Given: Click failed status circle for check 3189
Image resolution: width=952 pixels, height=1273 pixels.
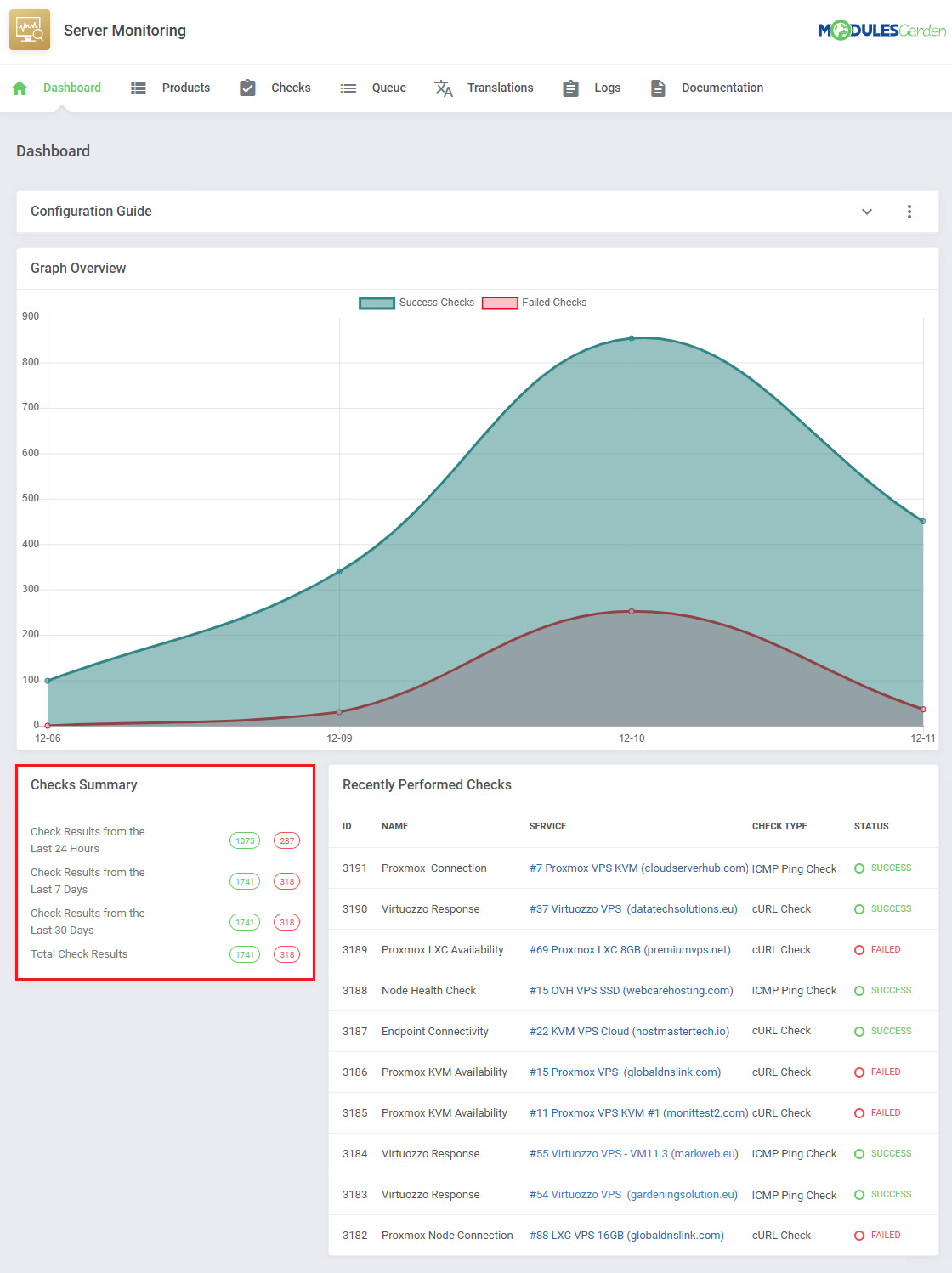Looking at the screenshot, I should point(859,950).
